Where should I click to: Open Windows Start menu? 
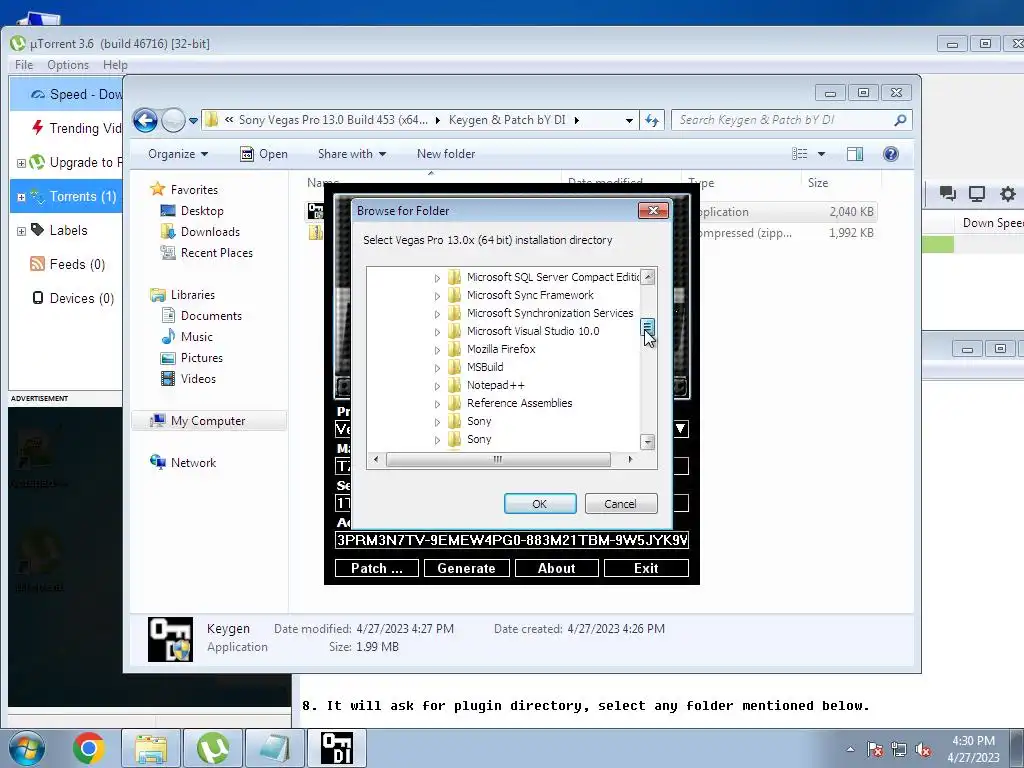[x=26, y=748]
